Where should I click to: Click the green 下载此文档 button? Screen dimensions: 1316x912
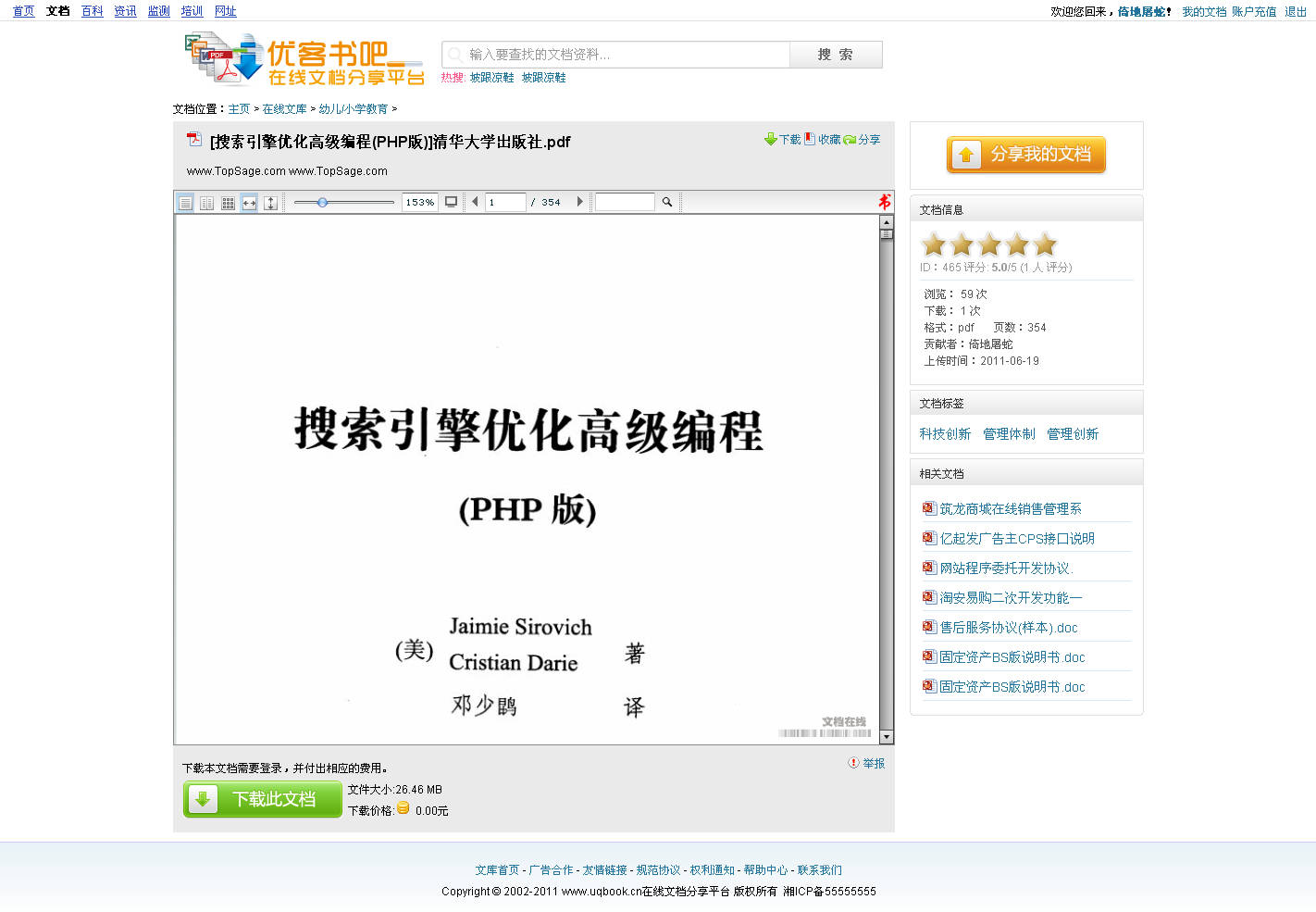click(x=263, y=799)
